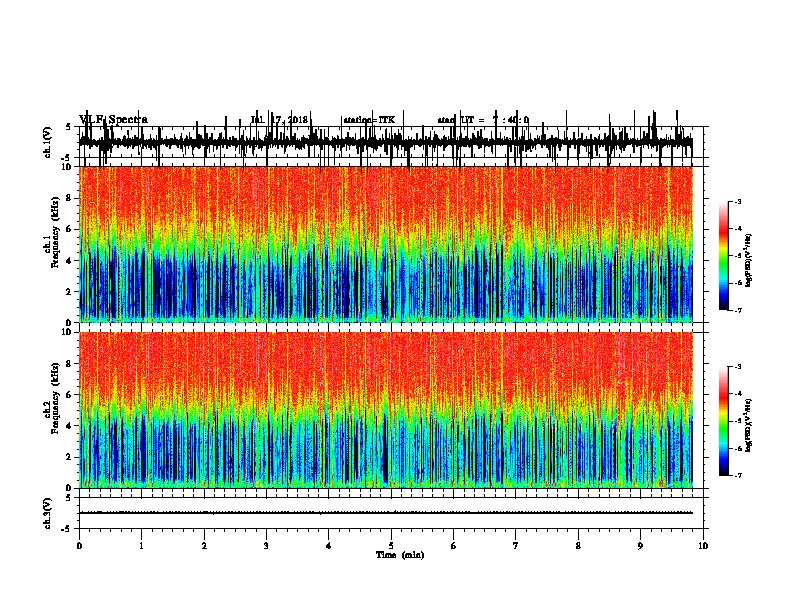
Task: Click the "ch.3(V)" axis label
Action: 48,513
